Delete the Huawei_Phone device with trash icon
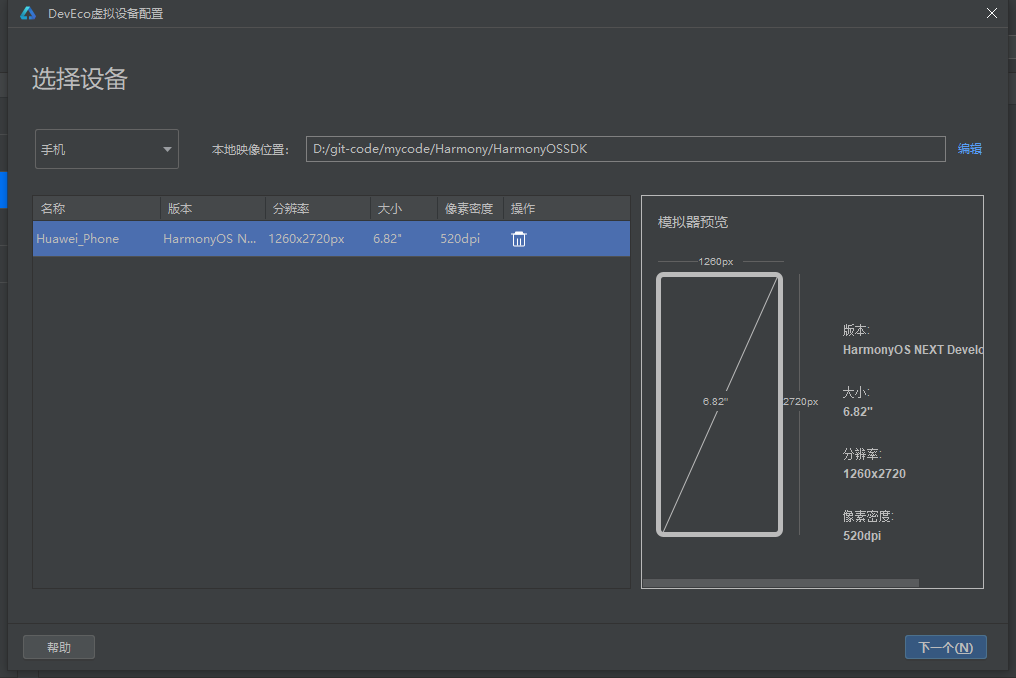The height and width of the screenshot is (678, 1016). 519,239
